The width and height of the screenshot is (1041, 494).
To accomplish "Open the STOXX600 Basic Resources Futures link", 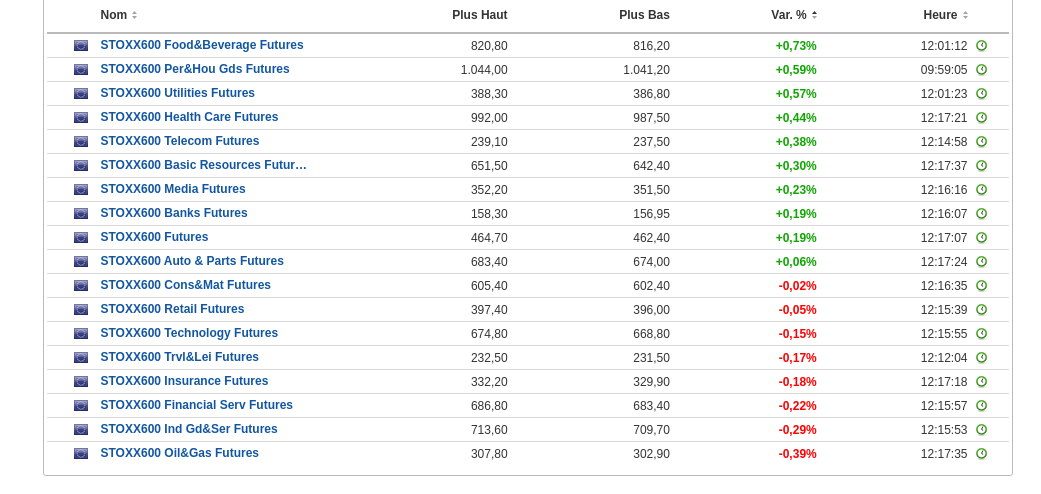I will coord(203,165).
